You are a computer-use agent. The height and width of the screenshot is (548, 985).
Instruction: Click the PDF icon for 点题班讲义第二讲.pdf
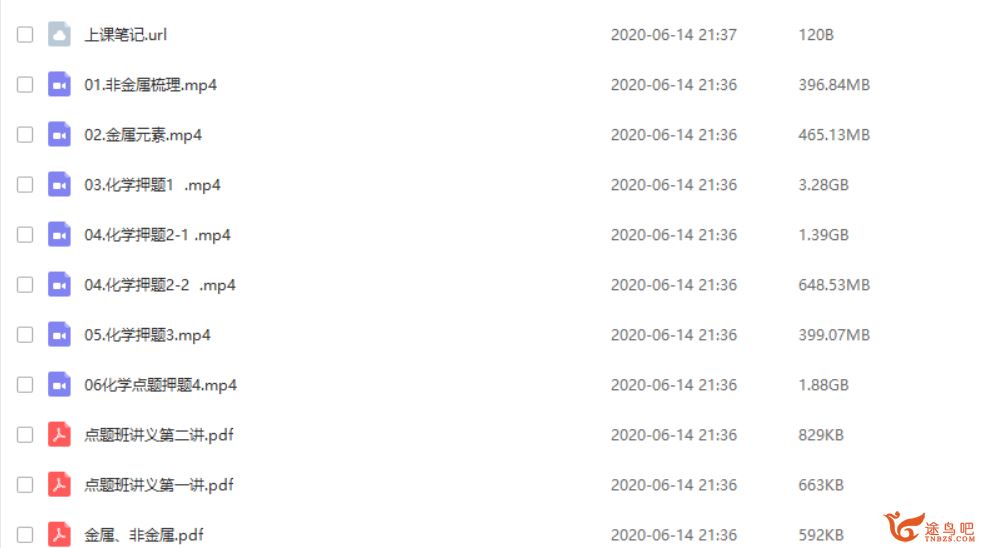(59, 434)
